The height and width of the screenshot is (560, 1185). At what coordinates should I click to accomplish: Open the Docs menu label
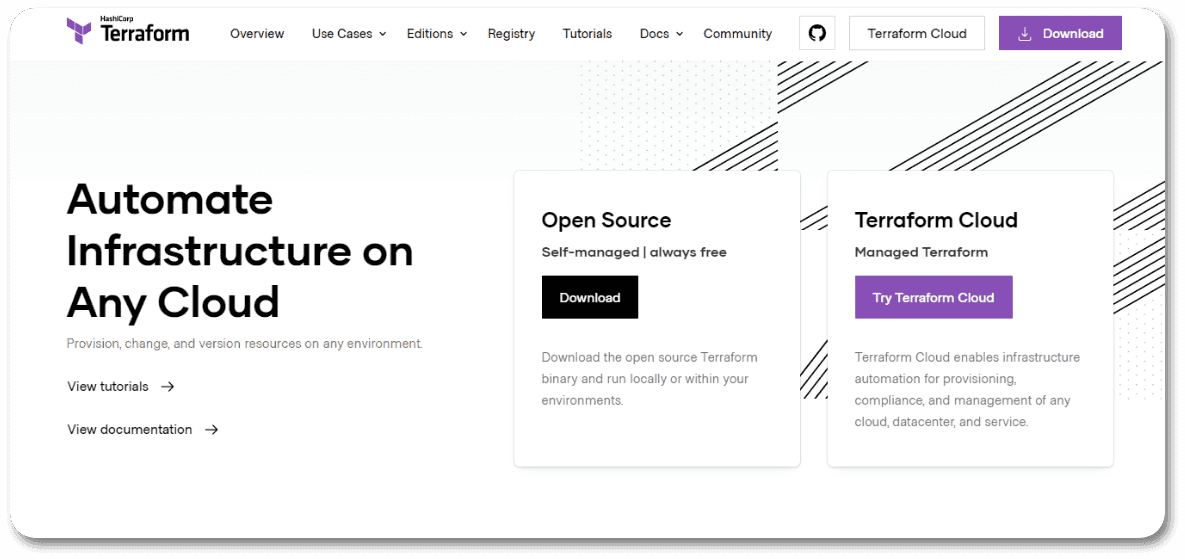[x=654, y=33]
